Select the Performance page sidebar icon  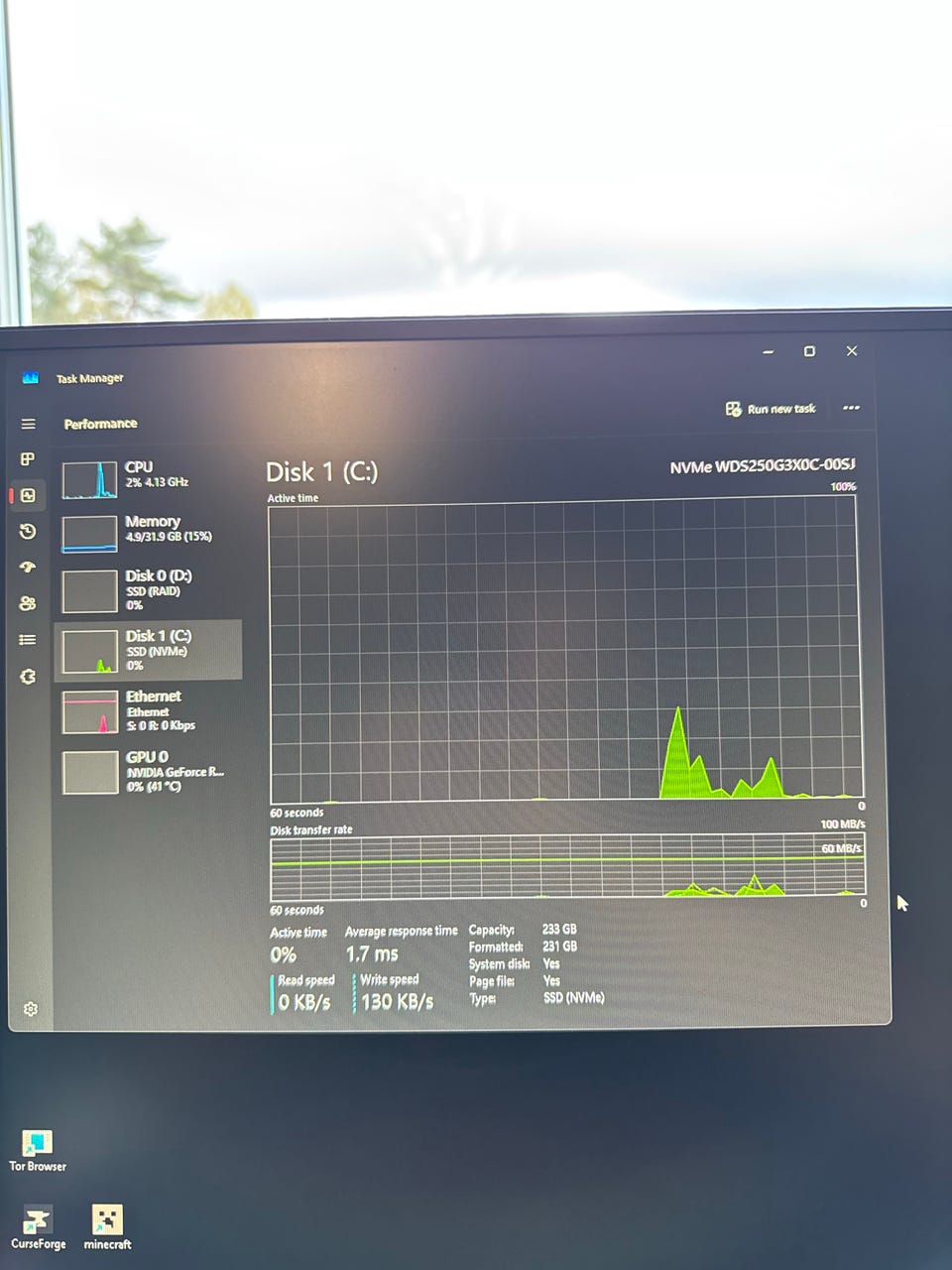28,495
